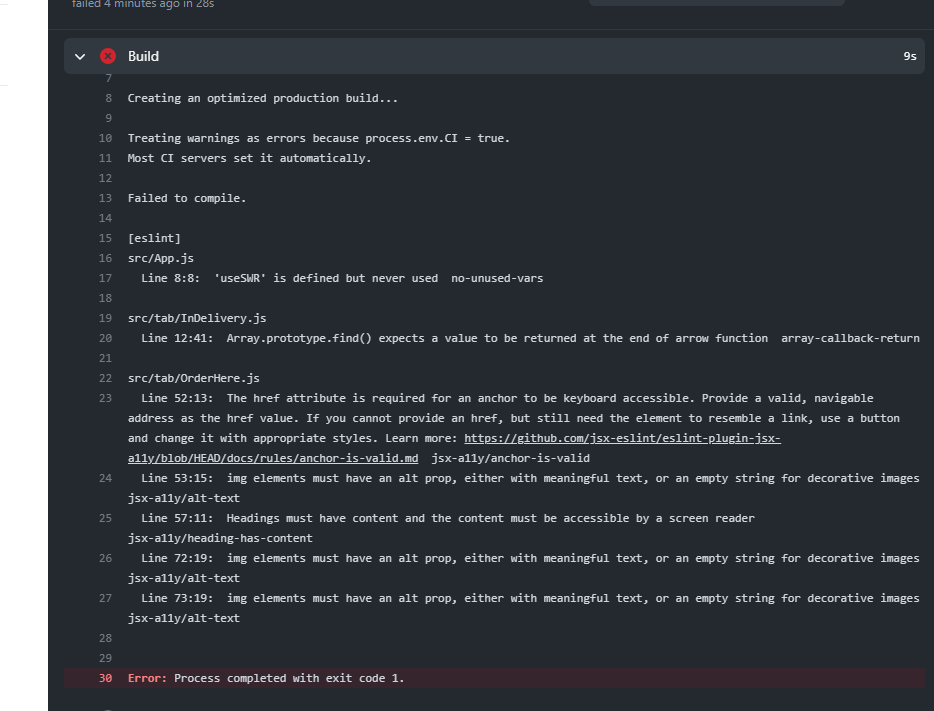Click log line number 10
934x711 pixels.
coord(105,138)
